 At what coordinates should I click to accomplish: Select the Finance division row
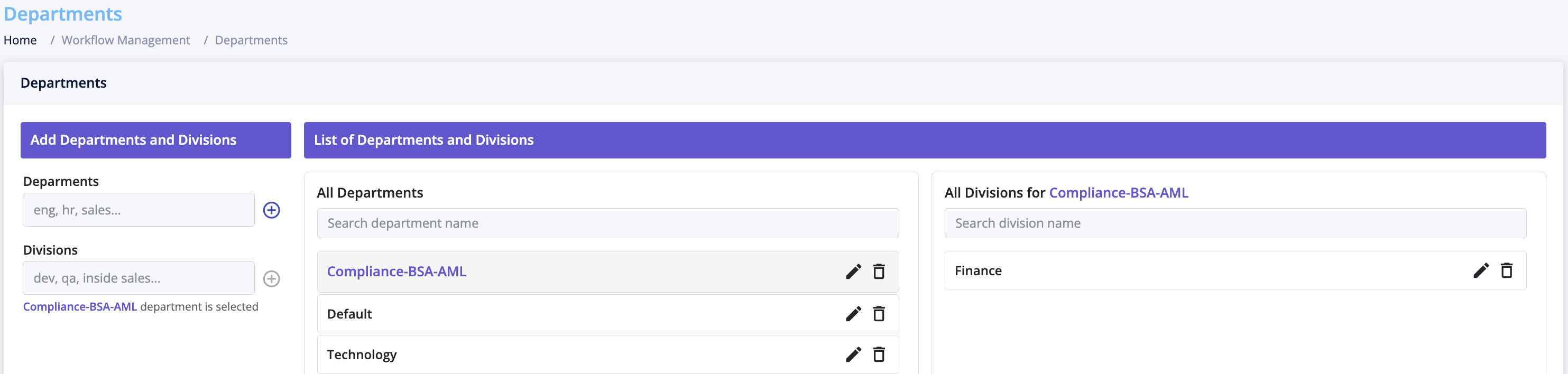pos(1235,271)
